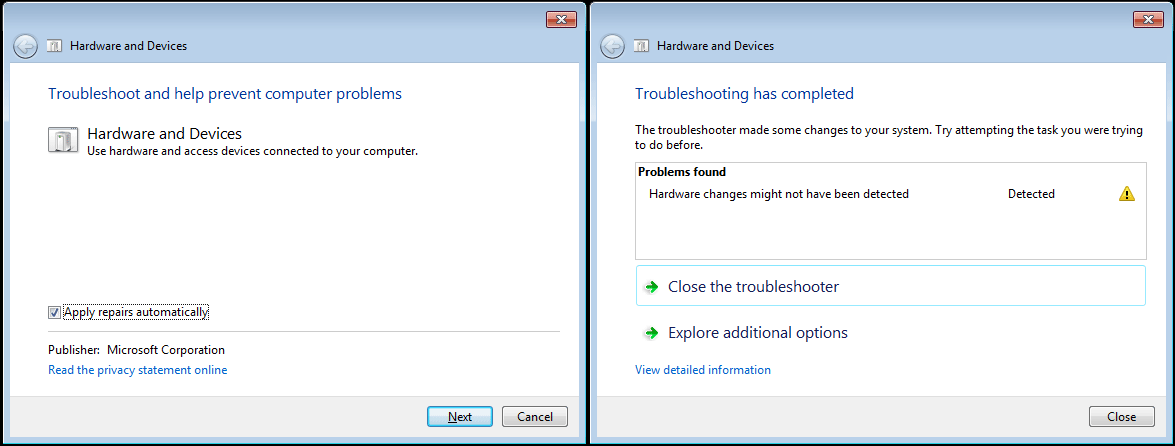
Task: Select the Hardware changes might not have been detected entry
Action: click(x=778, y=194)
